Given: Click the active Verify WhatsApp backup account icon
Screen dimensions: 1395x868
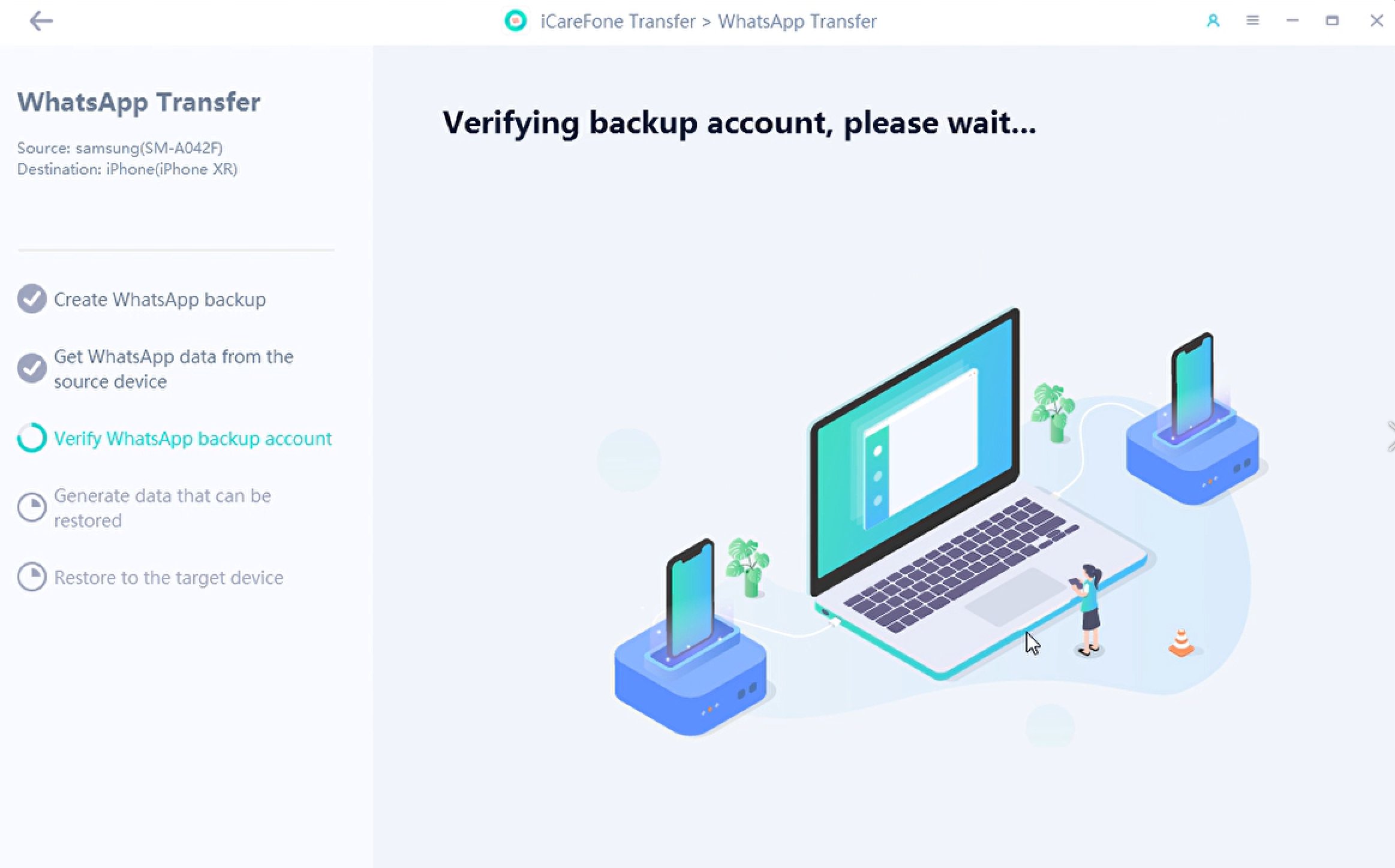Looking at the screenshot, I should [x=31, y=439].
